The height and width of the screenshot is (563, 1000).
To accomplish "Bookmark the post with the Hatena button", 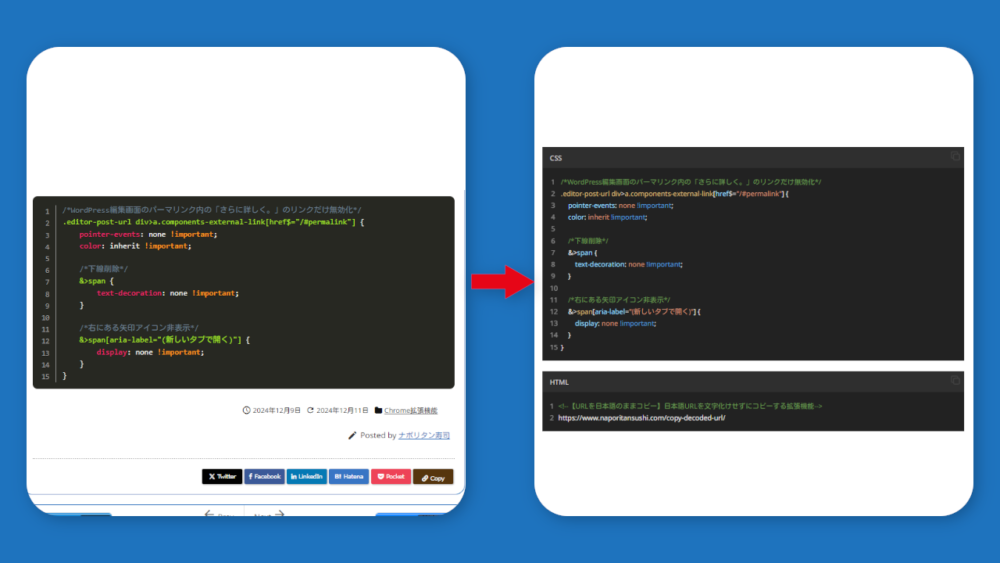I will click(x=349, y=476).
